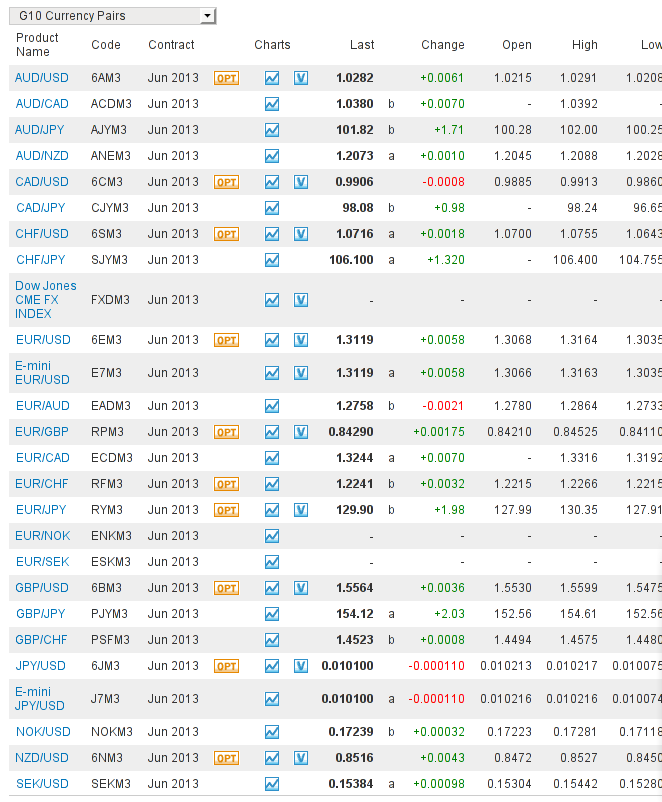The width and height of the screenshot is (662, 802).
Task: Open the GBP/CHF product link
Action: coord(41,640)
